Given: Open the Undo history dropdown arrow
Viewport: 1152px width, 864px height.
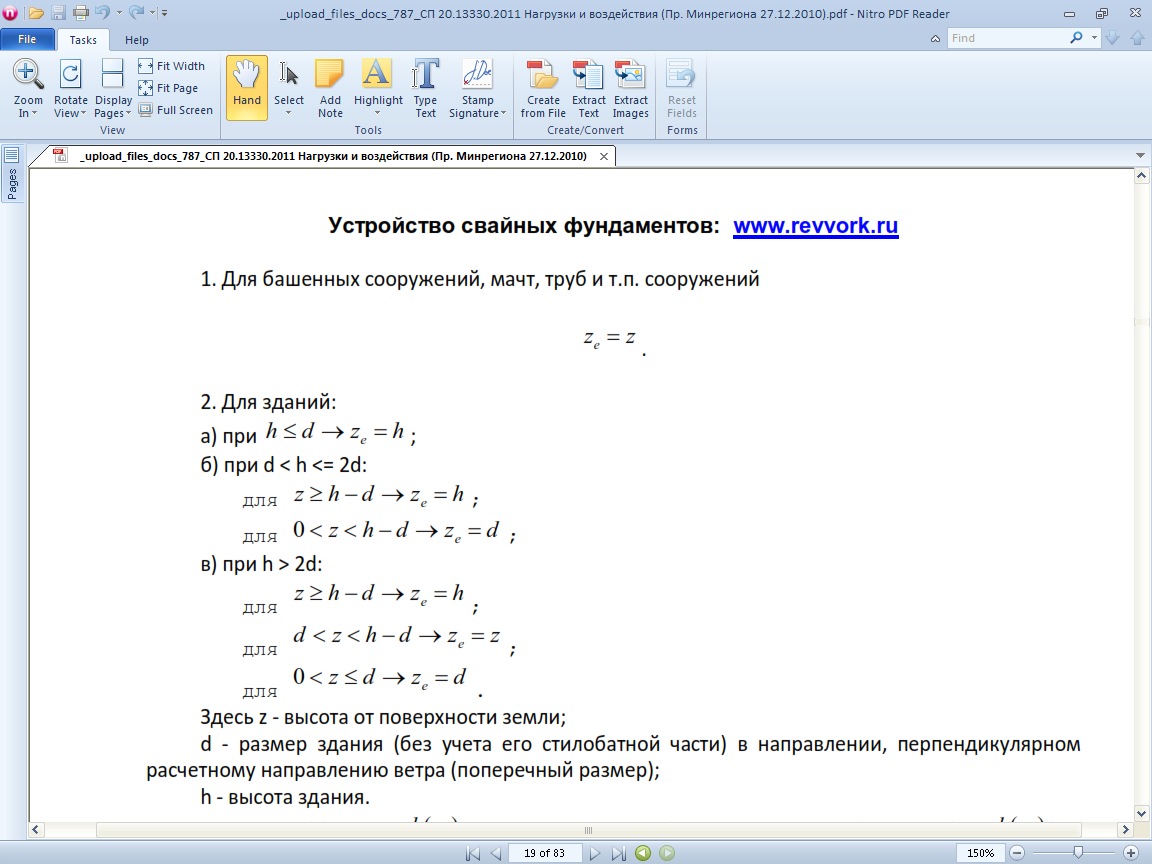Looking at the screenshot, I should click(119, 13).
